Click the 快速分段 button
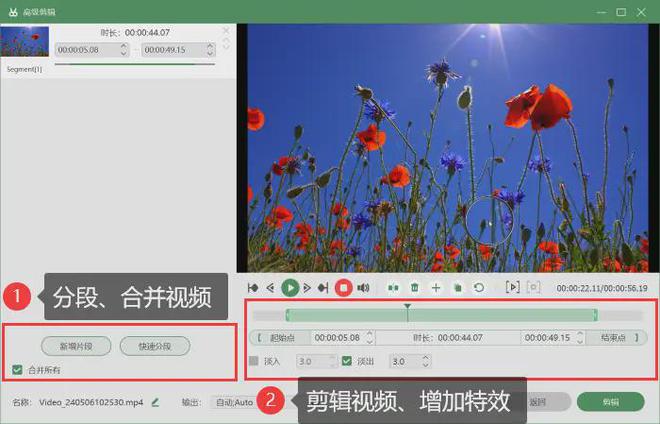Image resolution: width=660 pixels, height=424 pixels. 155,346
